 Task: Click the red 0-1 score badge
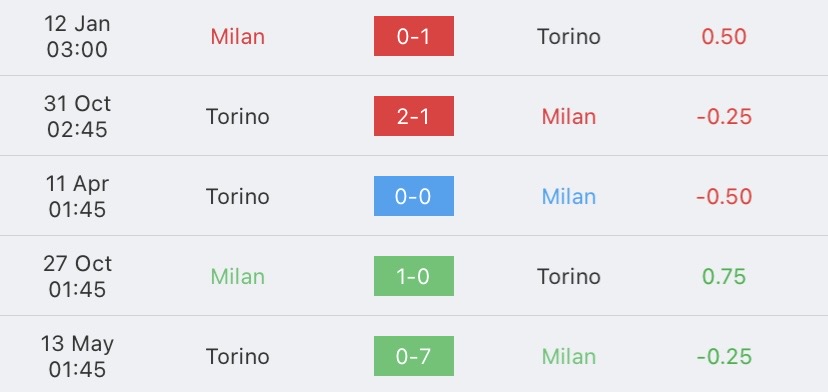pyautogui.click(x=413, y=36)
